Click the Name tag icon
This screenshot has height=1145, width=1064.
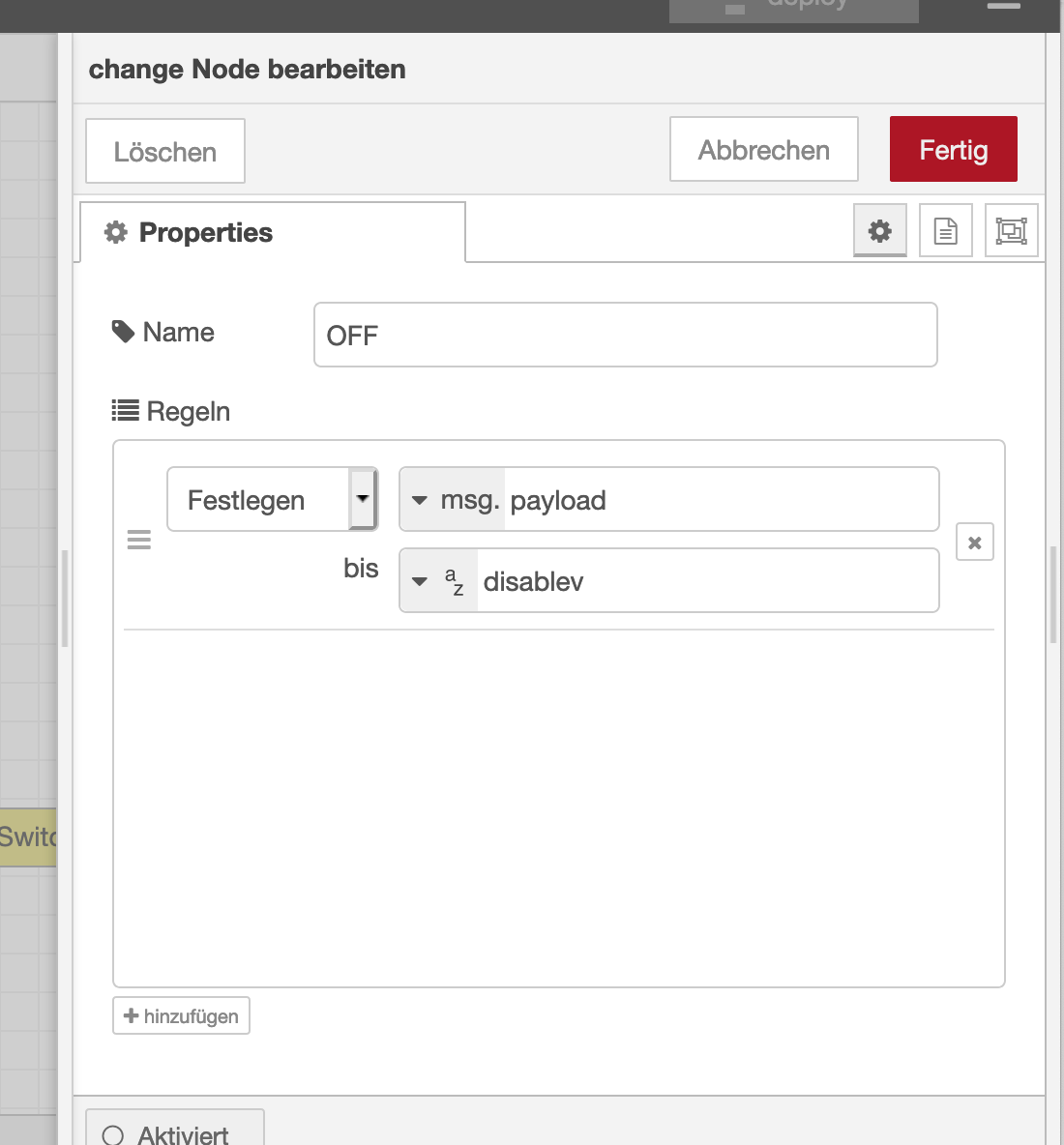(x=123, y=333)
